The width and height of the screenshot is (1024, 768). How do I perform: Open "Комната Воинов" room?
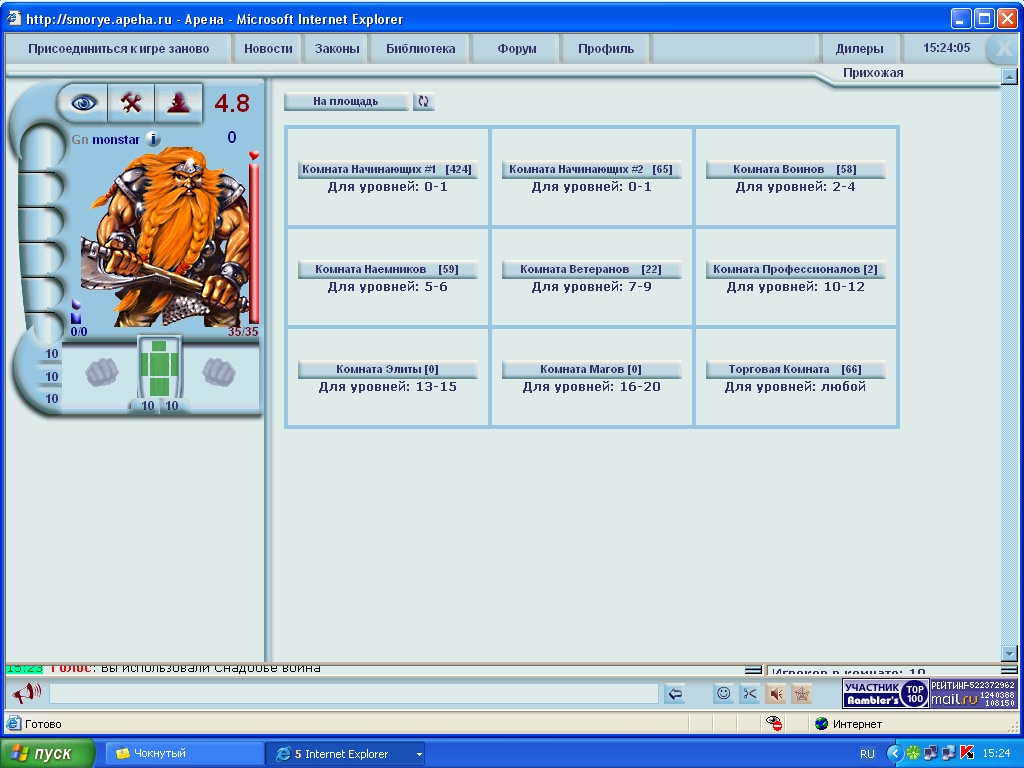(795, 169)
